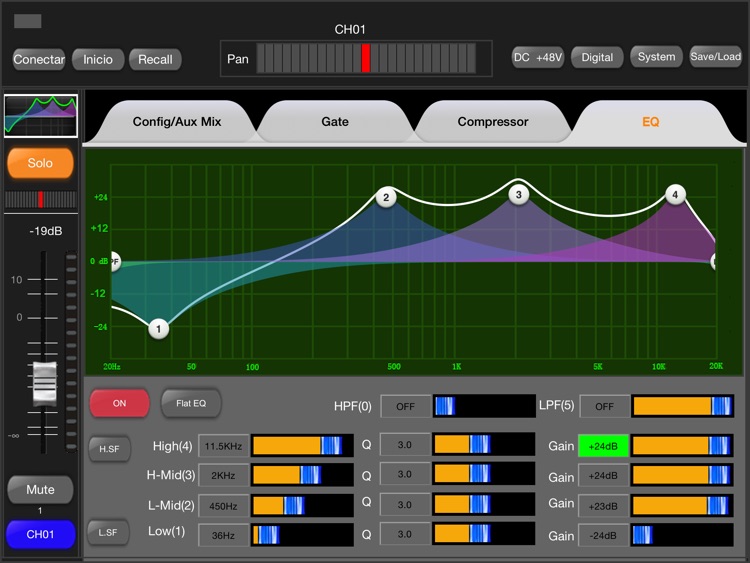Adjust the LPF(5) frequency slider
The height and width of the screenshot is (563, 750).
[x=682, y=406]
